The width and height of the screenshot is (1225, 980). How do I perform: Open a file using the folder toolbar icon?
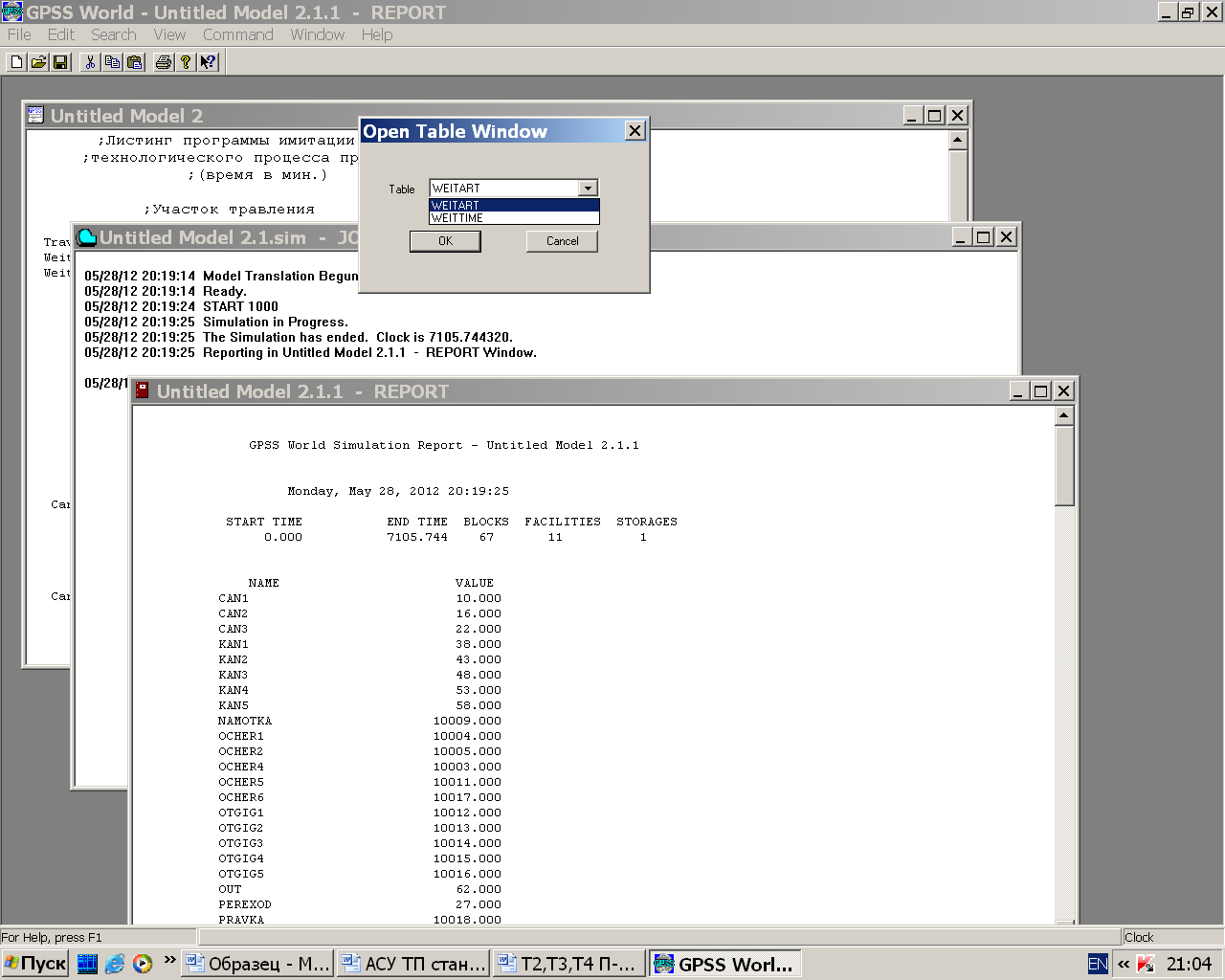[x=38, y=62]
